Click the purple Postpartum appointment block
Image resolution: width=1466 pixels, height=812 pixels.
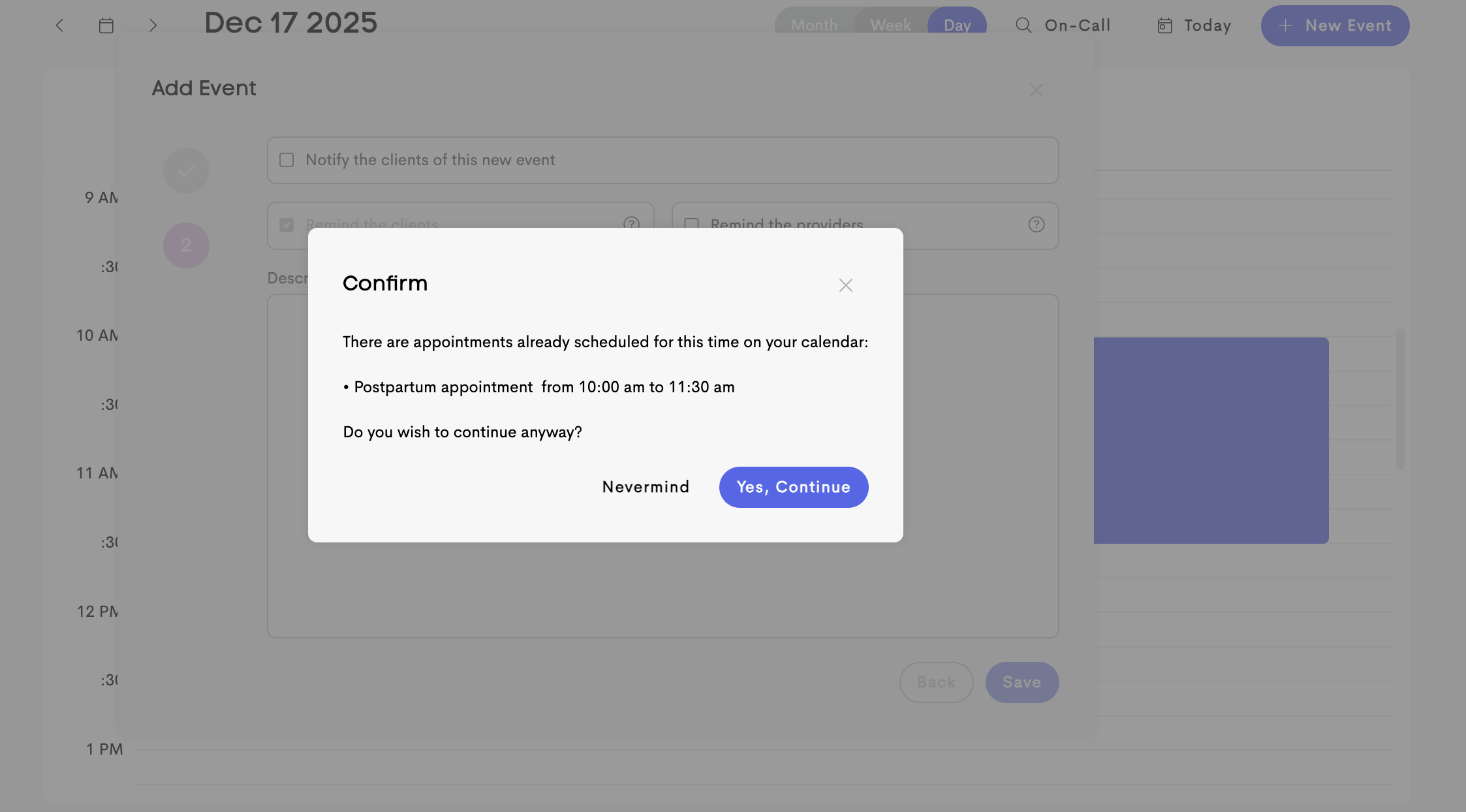pyautogui.click(x=1211, y=440)
